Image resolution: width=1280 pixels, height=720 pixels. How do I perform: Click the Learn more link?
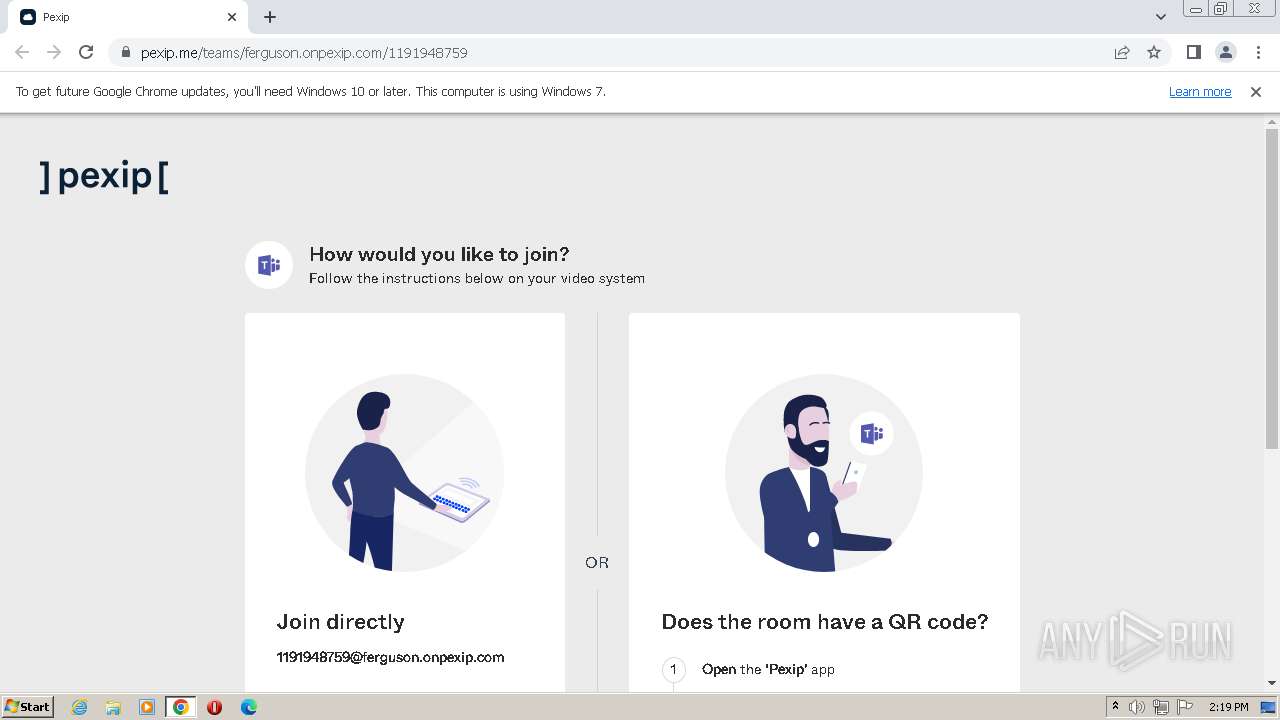[x=1200, y=92]
